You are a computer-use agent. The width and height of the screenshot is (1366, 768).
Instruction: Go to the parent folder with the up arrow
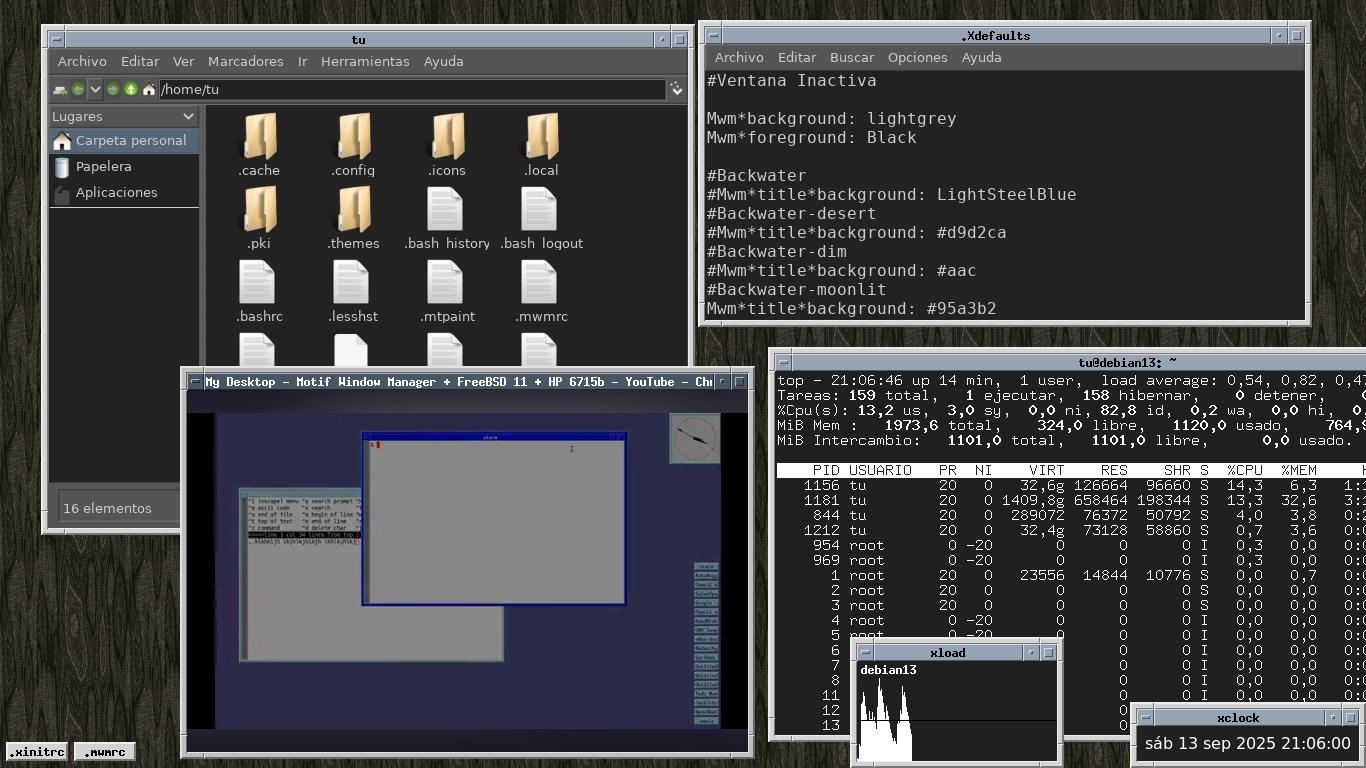[131, 89]
